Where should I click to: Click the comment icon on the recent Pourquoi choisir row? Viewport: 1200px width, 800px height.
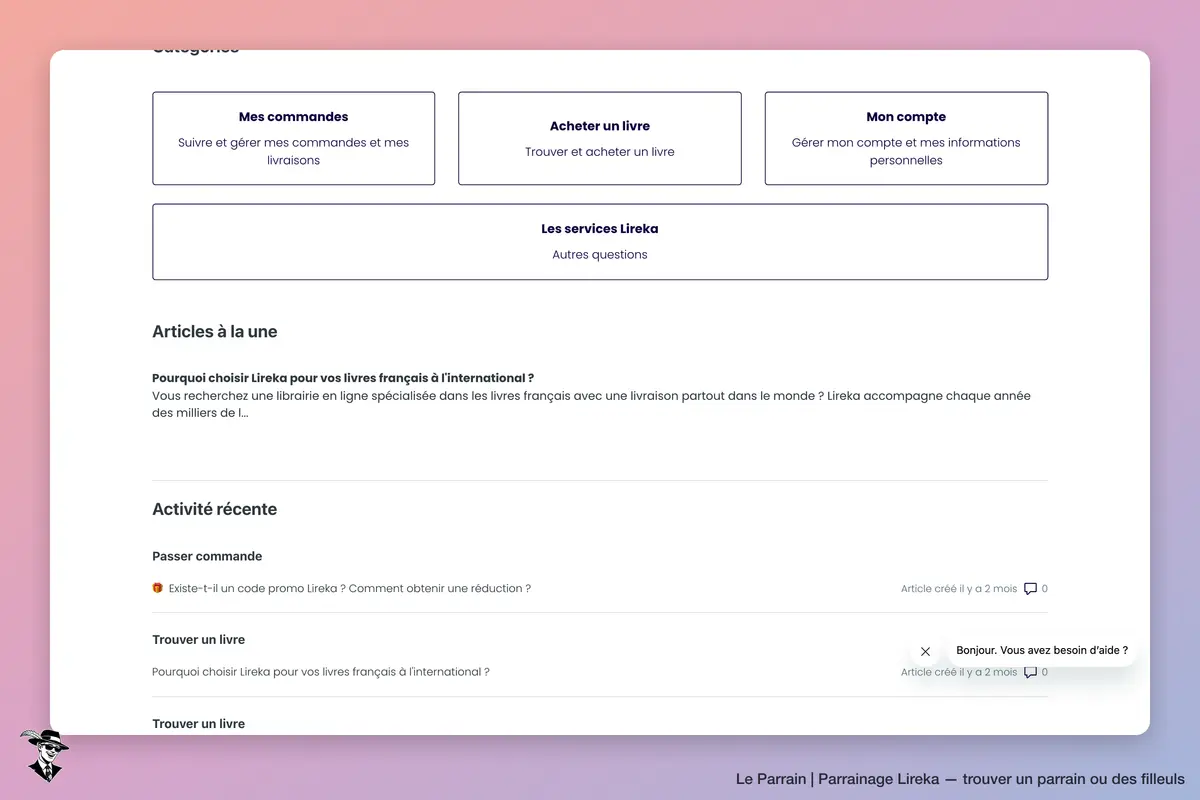coord(1030,672)
